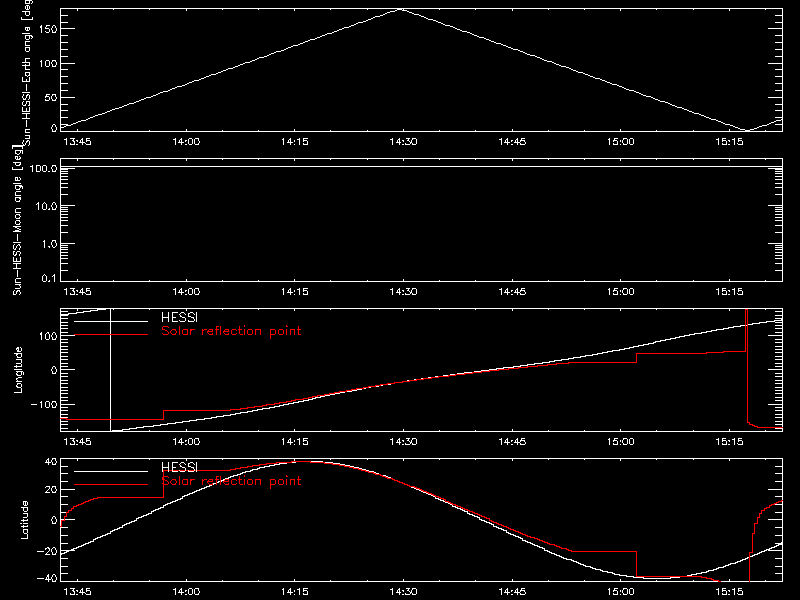
Task: Click 15:15 time label under Latitude plot
Action: pos(730,592)
